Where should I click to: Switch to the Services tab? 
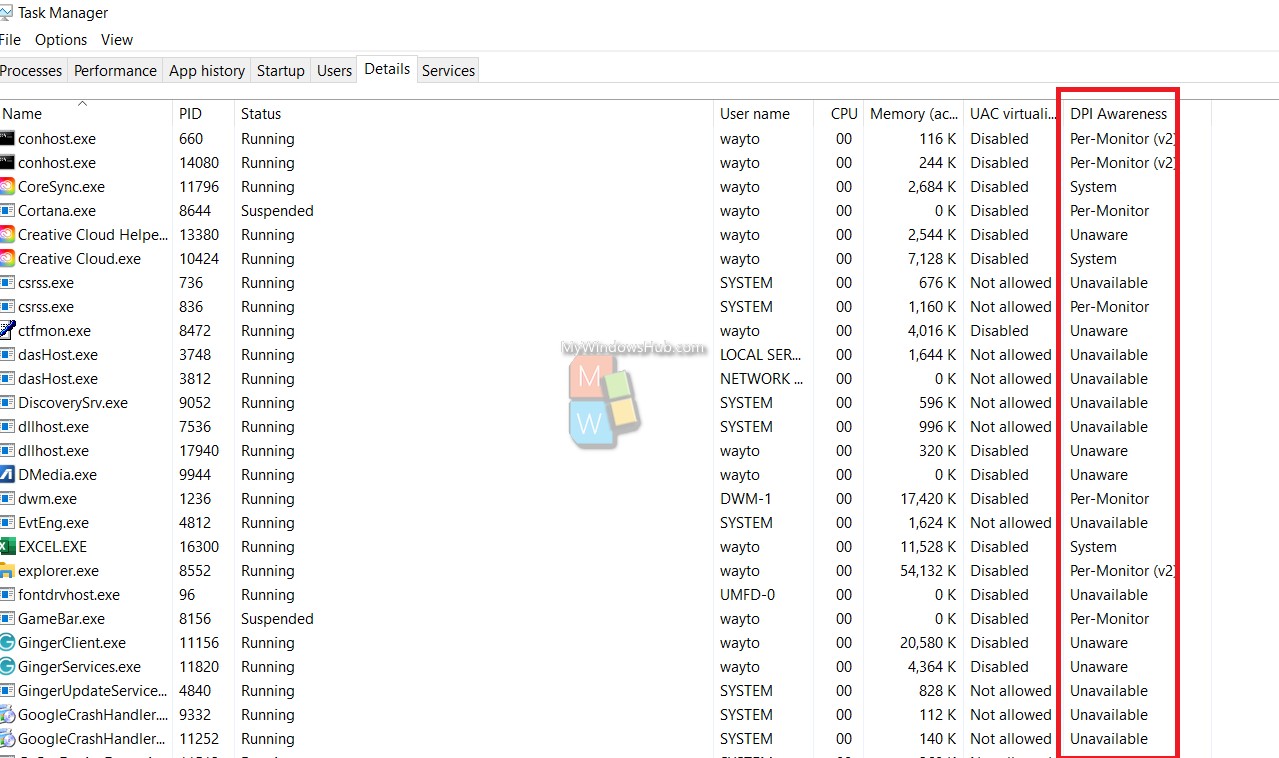448,71
